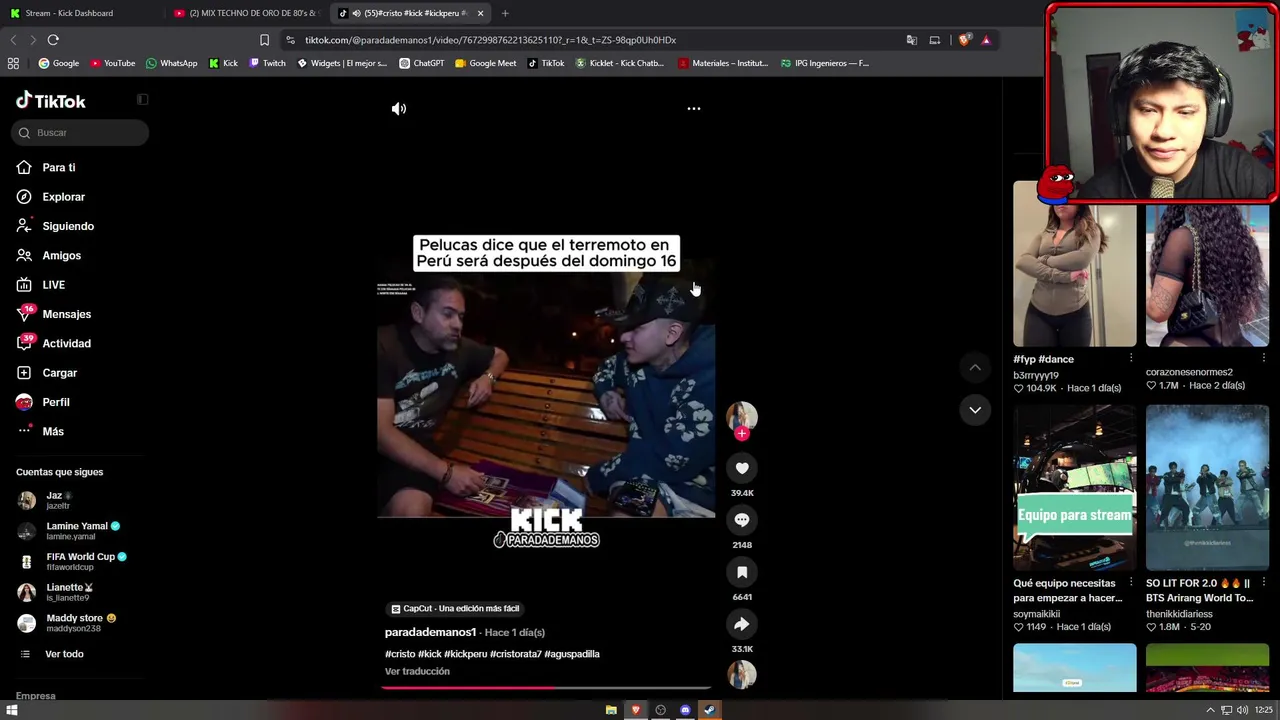This screenshot has height=720, width=1280.
Task: Open File Explorer from the taskbar
Action: tap(611, 710)
